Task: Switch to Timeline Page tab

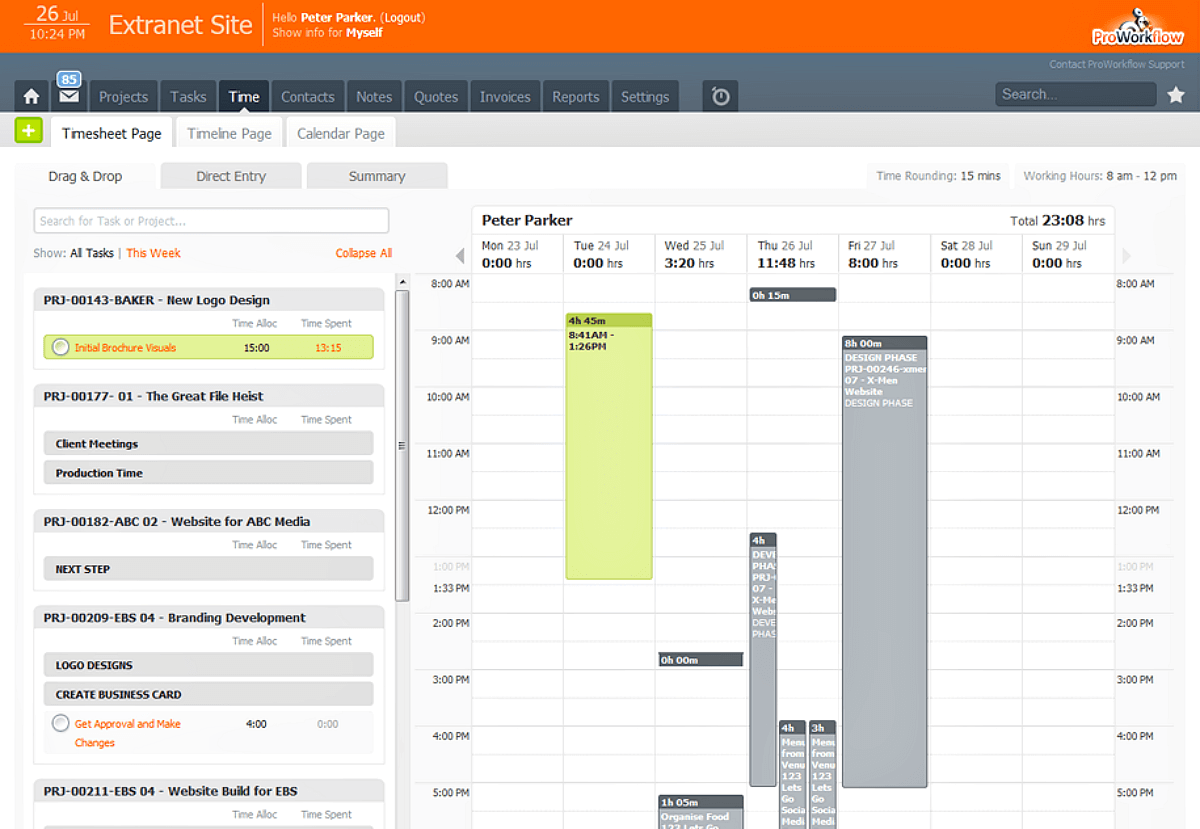Action: click(x=229, y=133)
